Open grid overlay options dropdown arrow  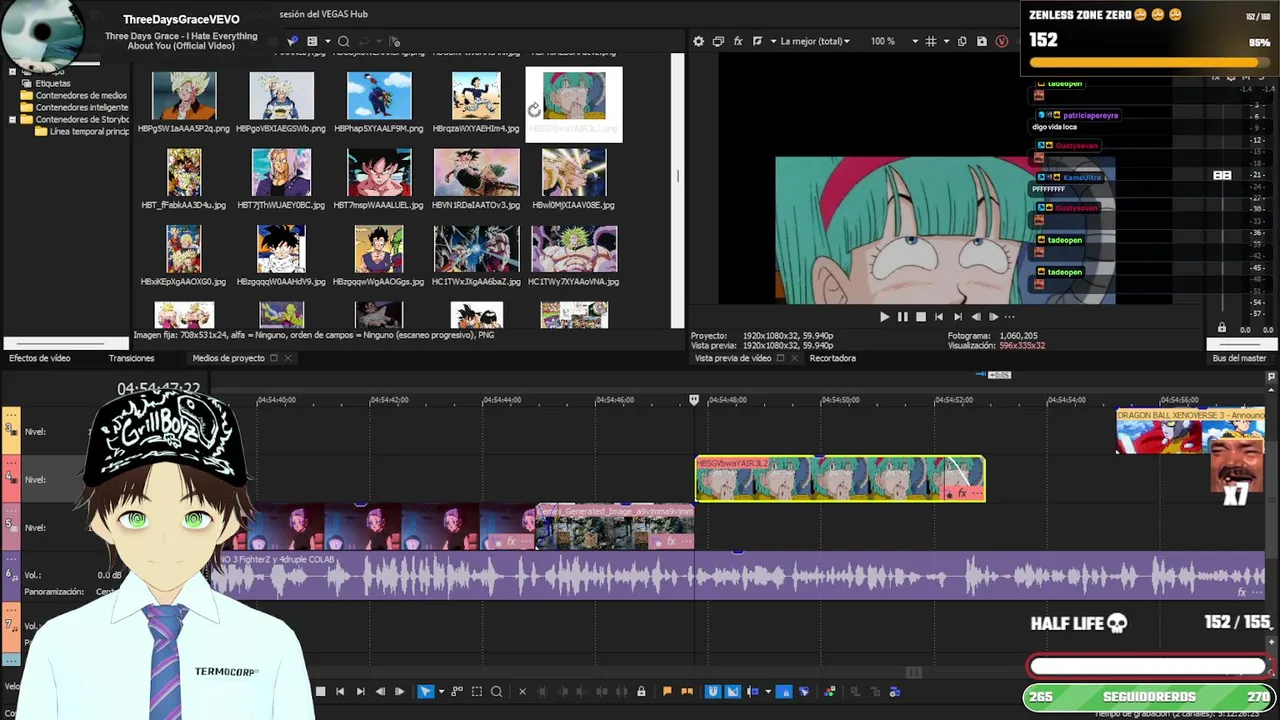(945, 41)
